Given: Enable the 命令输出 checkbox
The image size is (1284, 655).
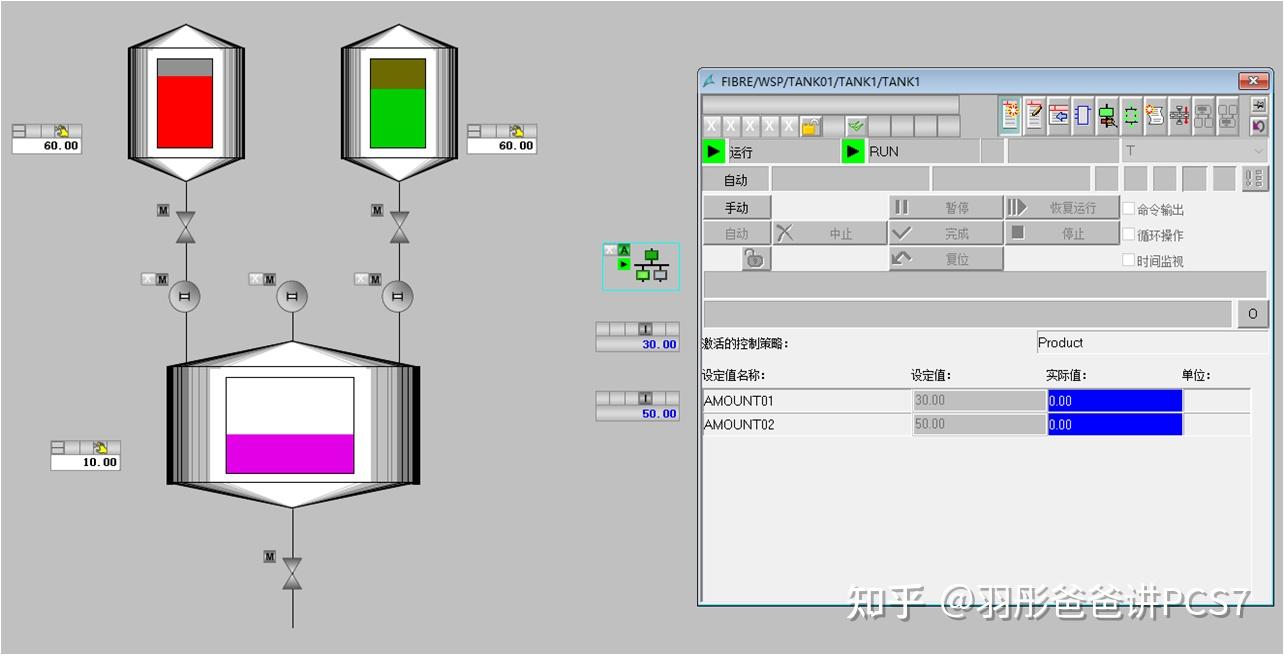Looking at the screenshot, I should coord(1128,207).
